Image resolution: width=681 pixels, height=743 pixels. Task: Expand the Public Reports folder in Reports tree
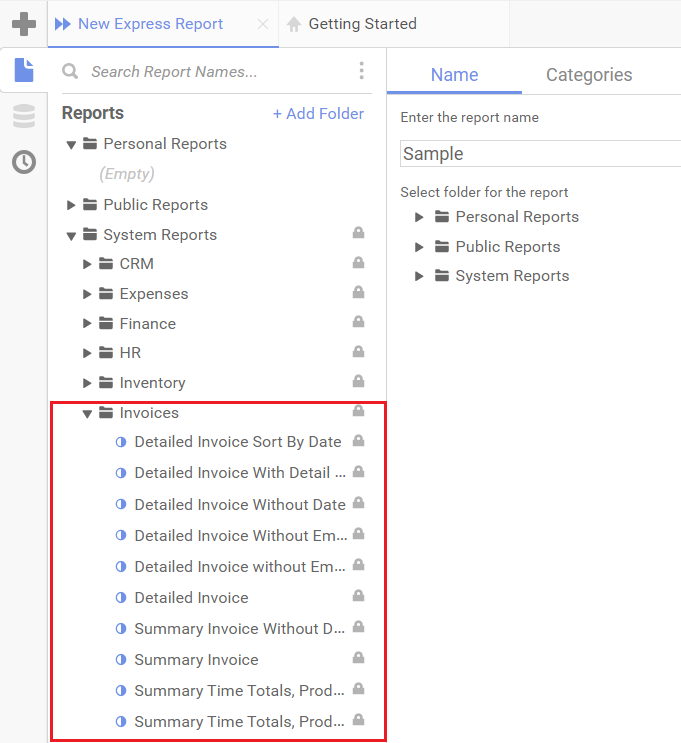point(71,205)
